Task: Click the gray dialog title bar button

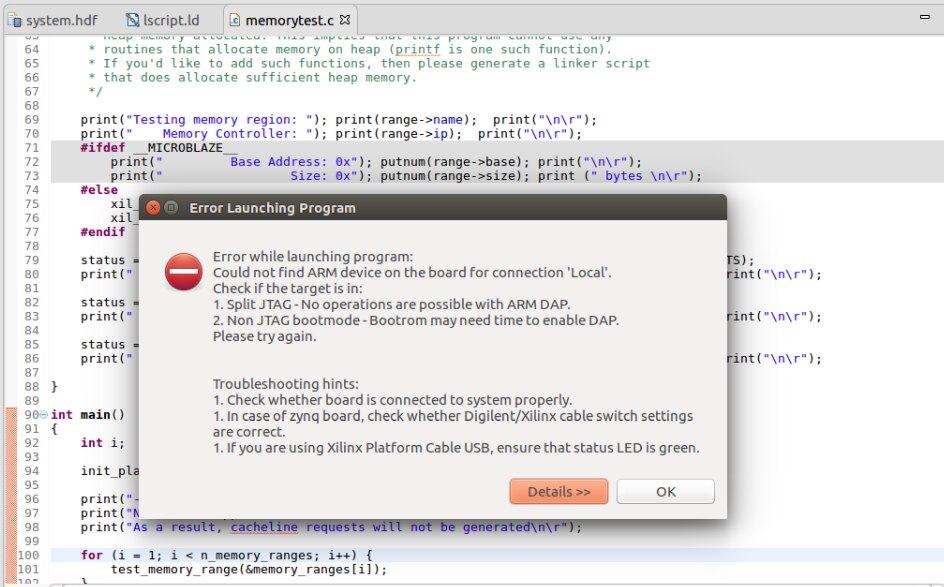Action: tap(171, 208)
